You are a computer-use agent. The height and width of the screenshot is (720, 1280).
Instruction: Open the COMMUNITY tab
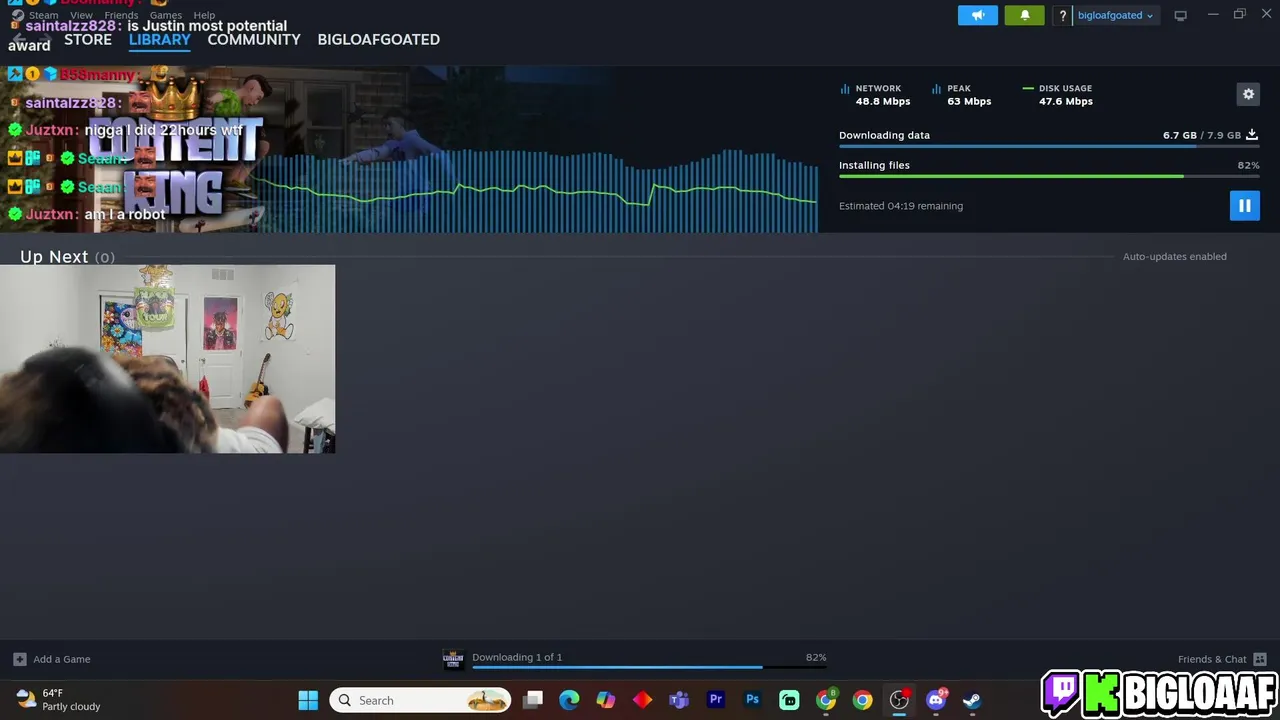(x=254, y=39)
